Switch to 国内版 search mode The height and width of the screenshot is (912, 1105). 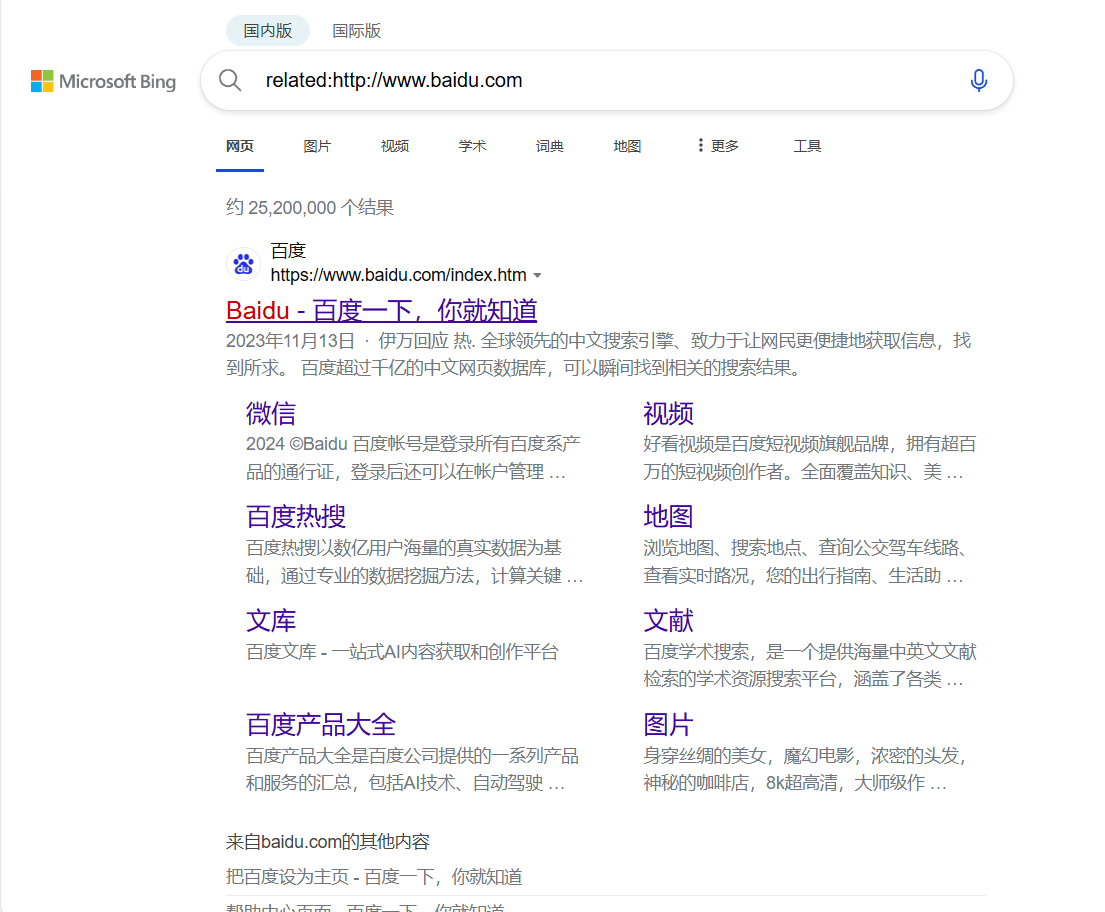click(268, 30)
